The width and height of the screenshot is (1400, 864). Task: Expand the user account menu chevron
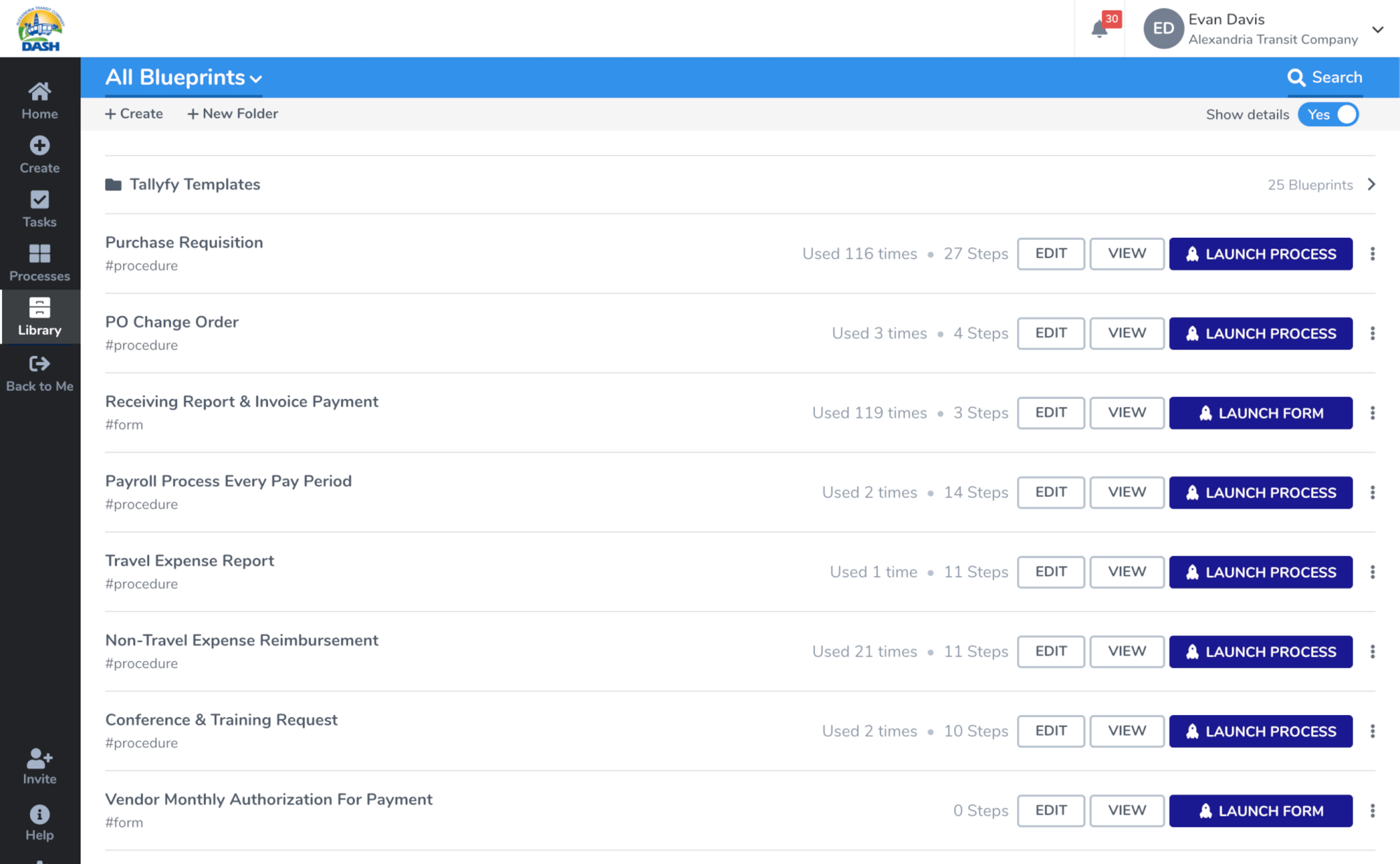(x=1378, y=29)
